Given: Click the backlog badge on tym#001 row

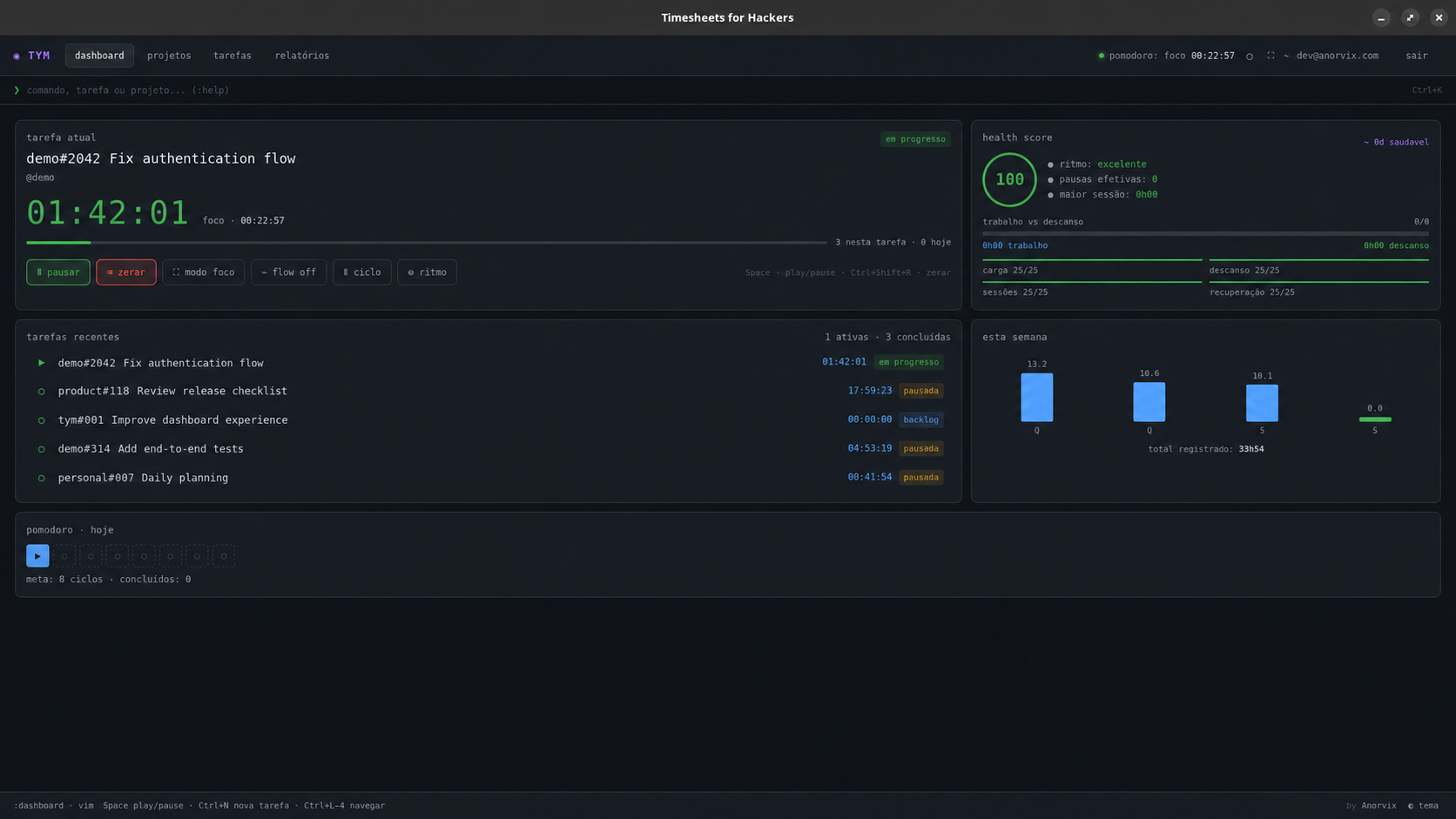Looking at the screenshot, I should 920,420.
